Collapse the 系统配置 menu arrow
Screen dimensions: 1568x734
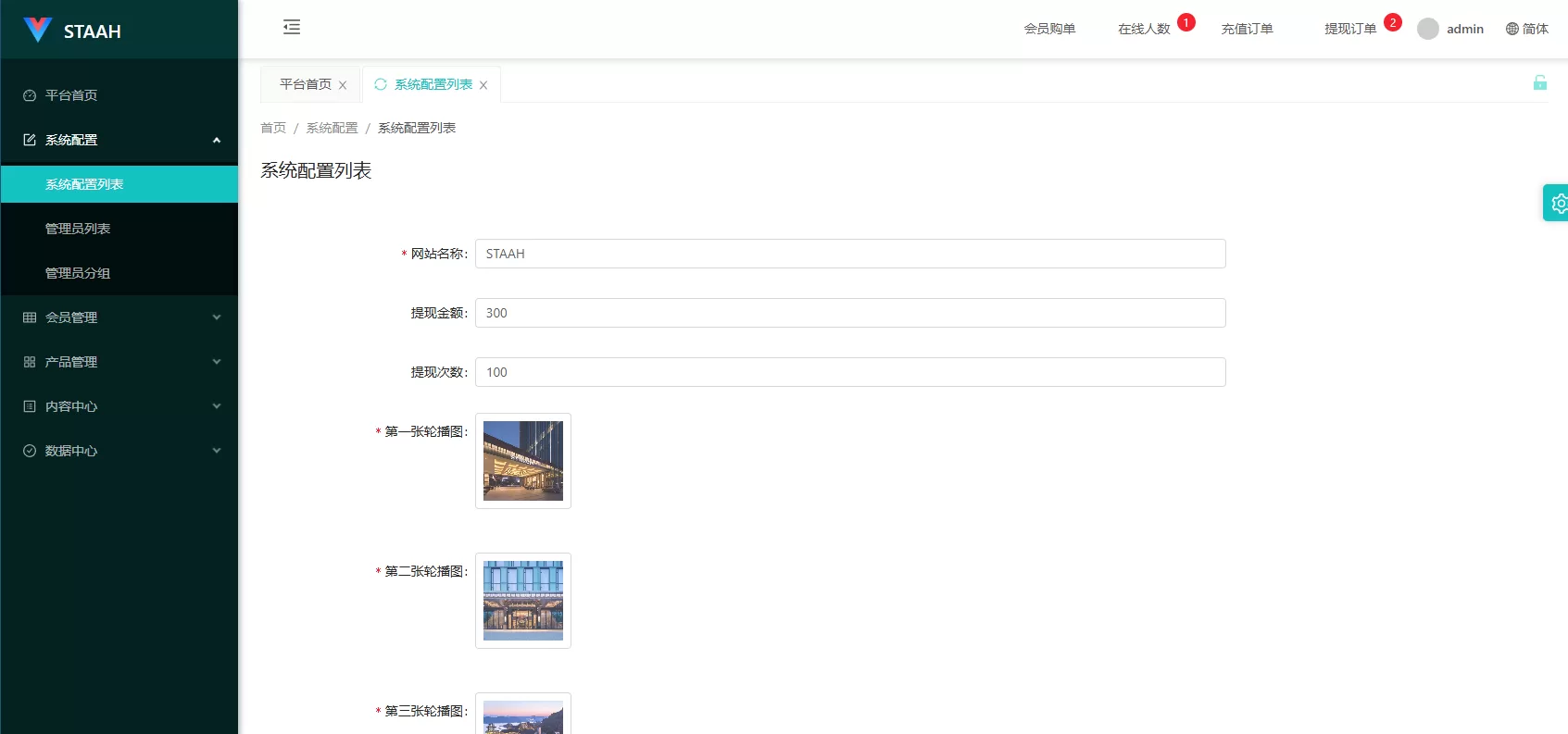[x=217, y=140]
